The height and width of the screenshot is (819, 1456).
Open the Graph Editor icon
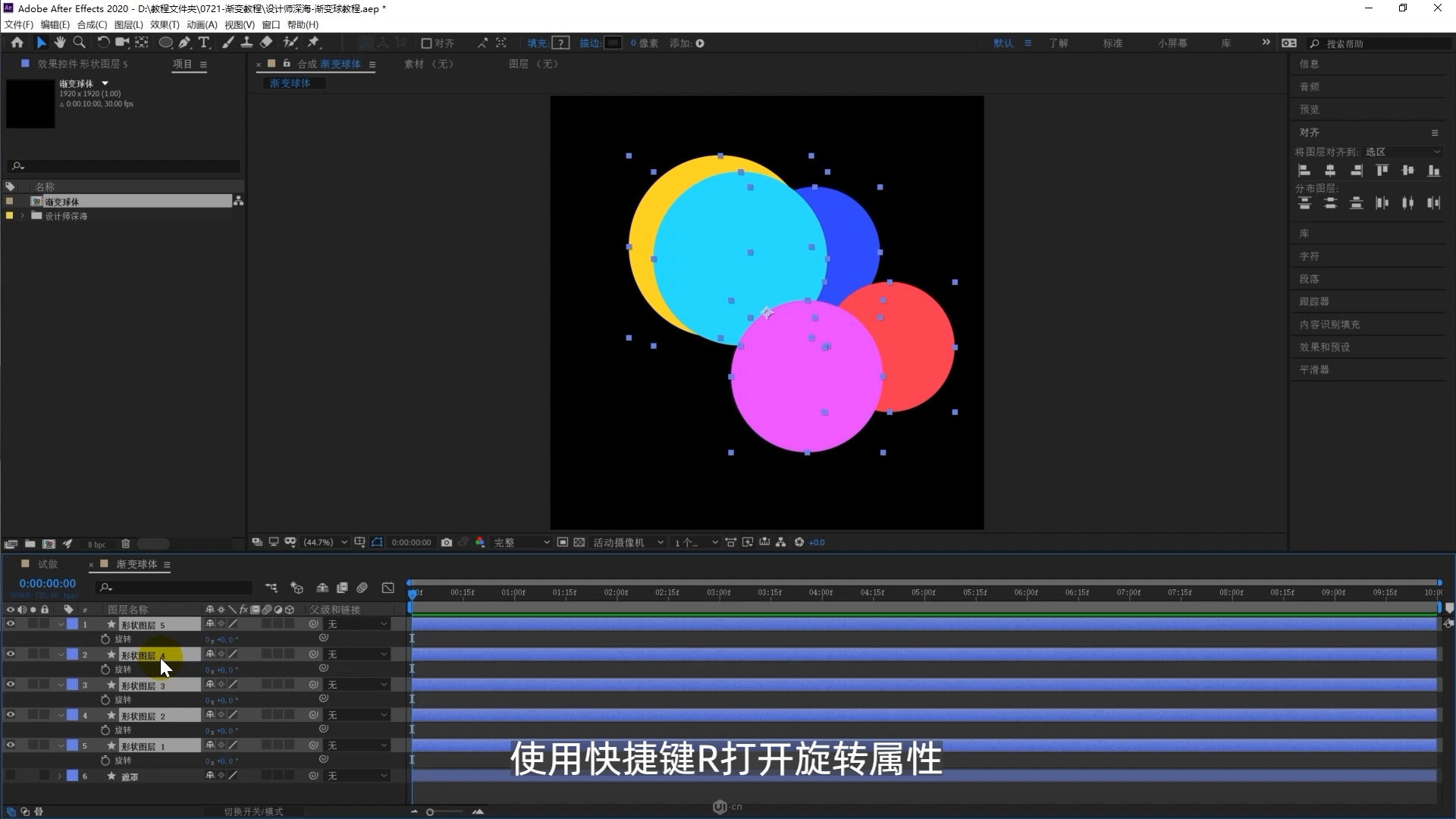[x=388, y=588]
